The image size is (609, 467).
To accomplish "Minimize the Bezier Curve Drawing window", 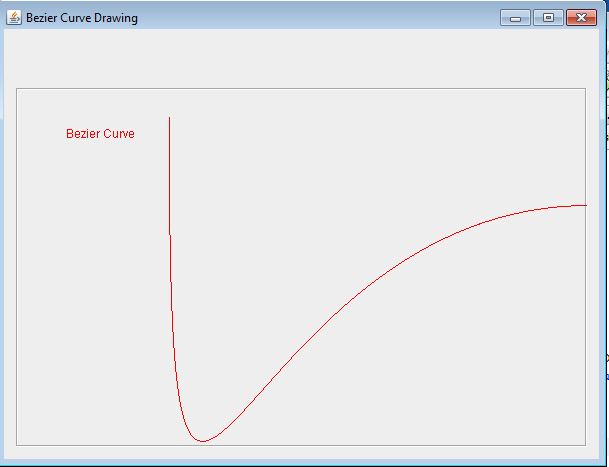I will 515,18.
